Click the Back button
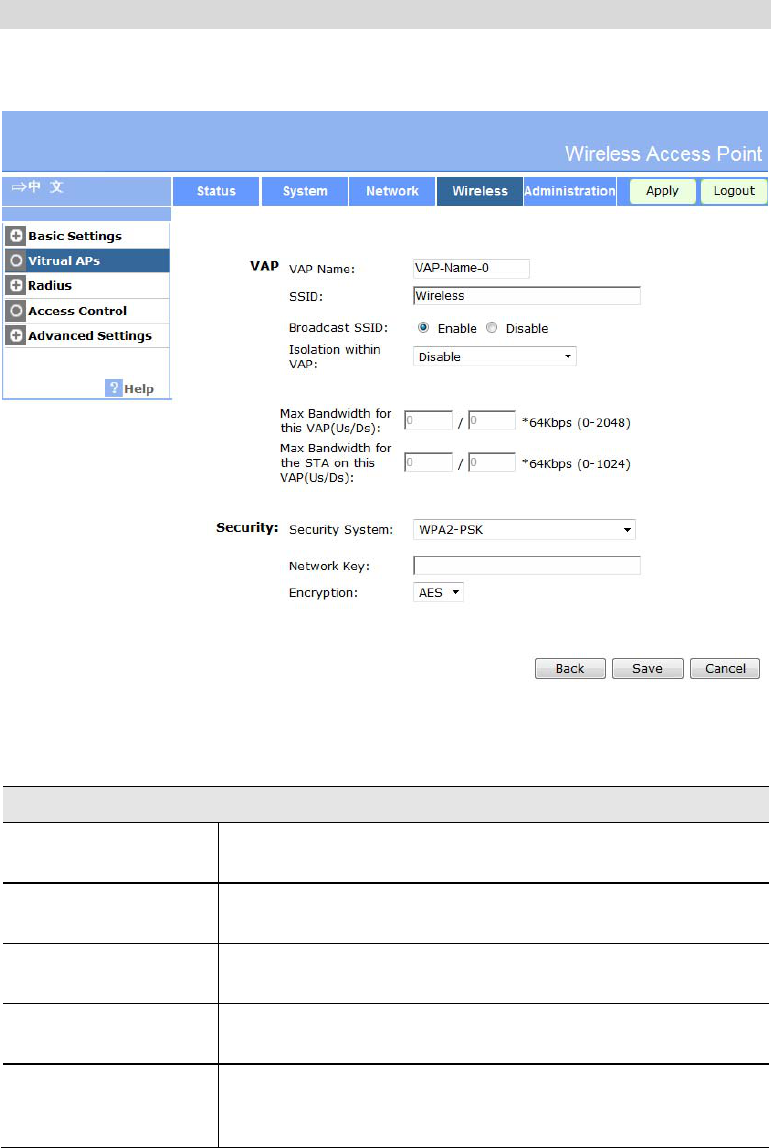Viewport: 771px width, 1148px height. (570, 668)
